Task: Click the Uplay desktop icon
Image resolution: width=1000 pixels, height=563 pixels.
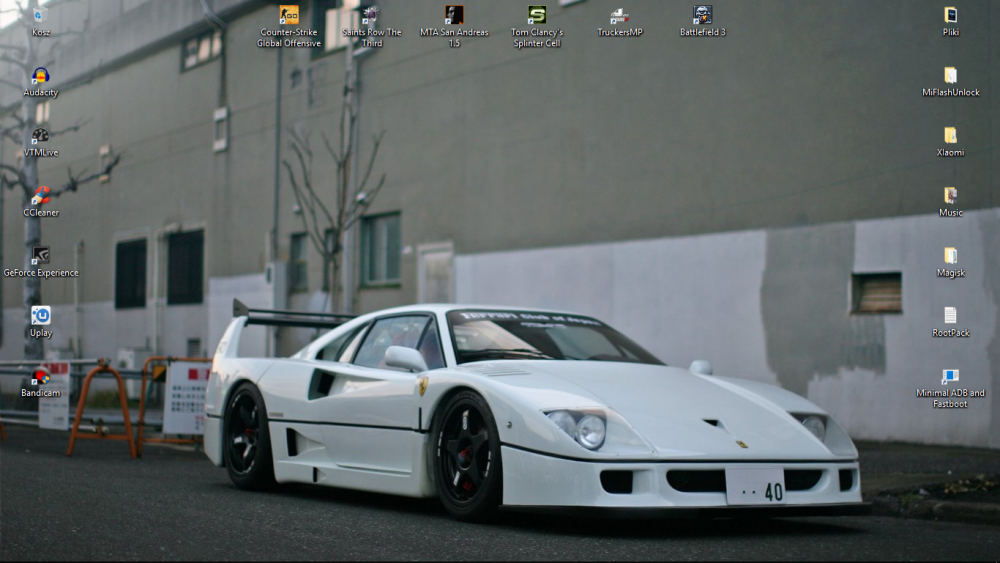Action: pos(40,316)
